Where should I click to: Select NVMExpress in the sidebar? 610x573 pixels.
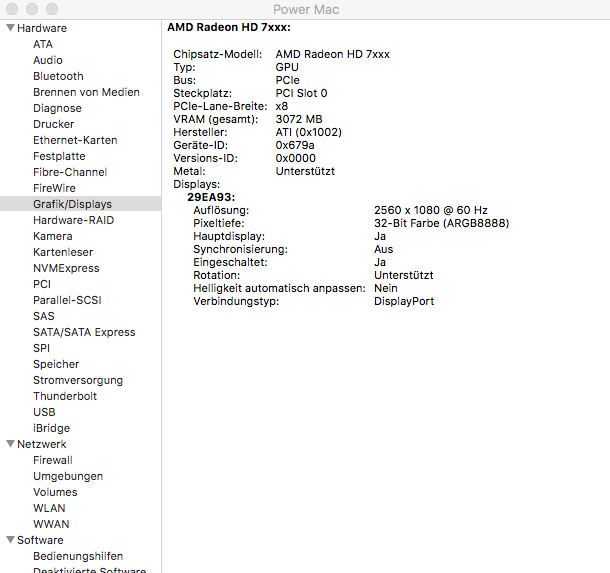click(66, 268)
